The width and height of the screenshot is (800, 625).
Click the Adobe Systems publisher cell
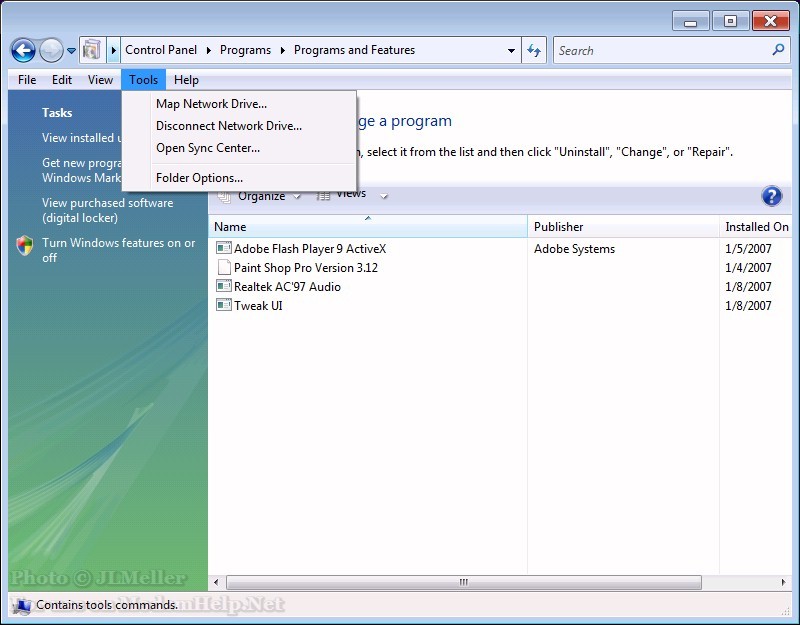point(574,249)
